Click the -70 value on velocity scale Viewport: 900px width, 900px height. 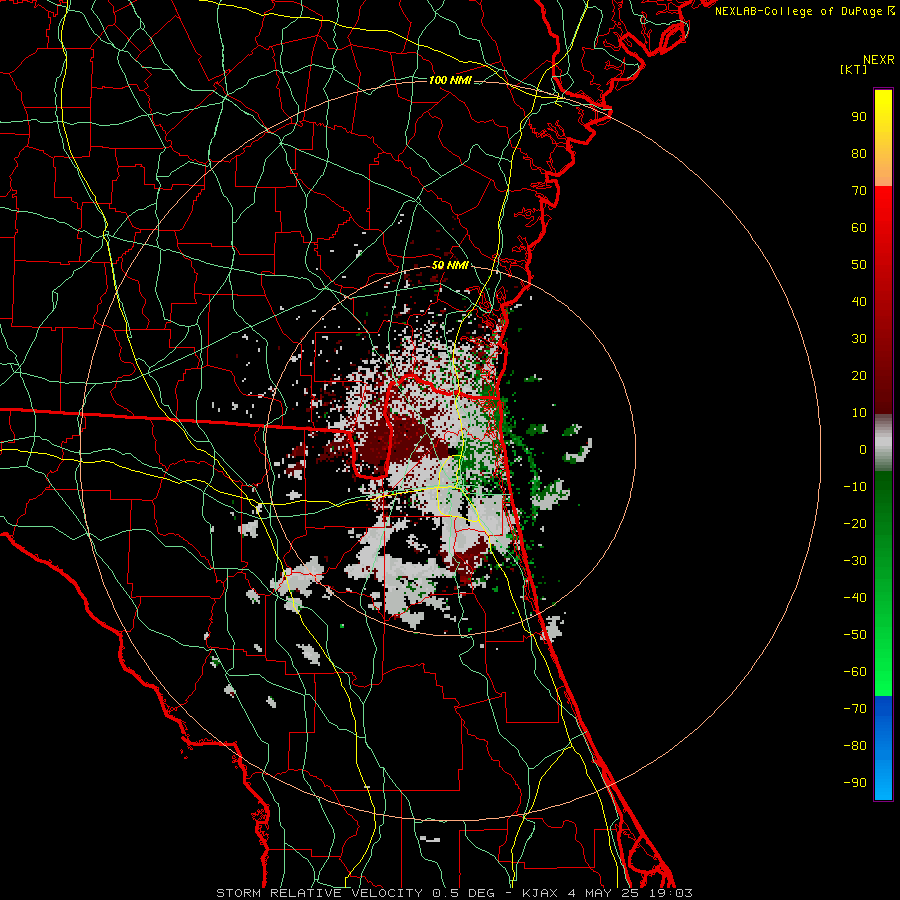(855, 708)
